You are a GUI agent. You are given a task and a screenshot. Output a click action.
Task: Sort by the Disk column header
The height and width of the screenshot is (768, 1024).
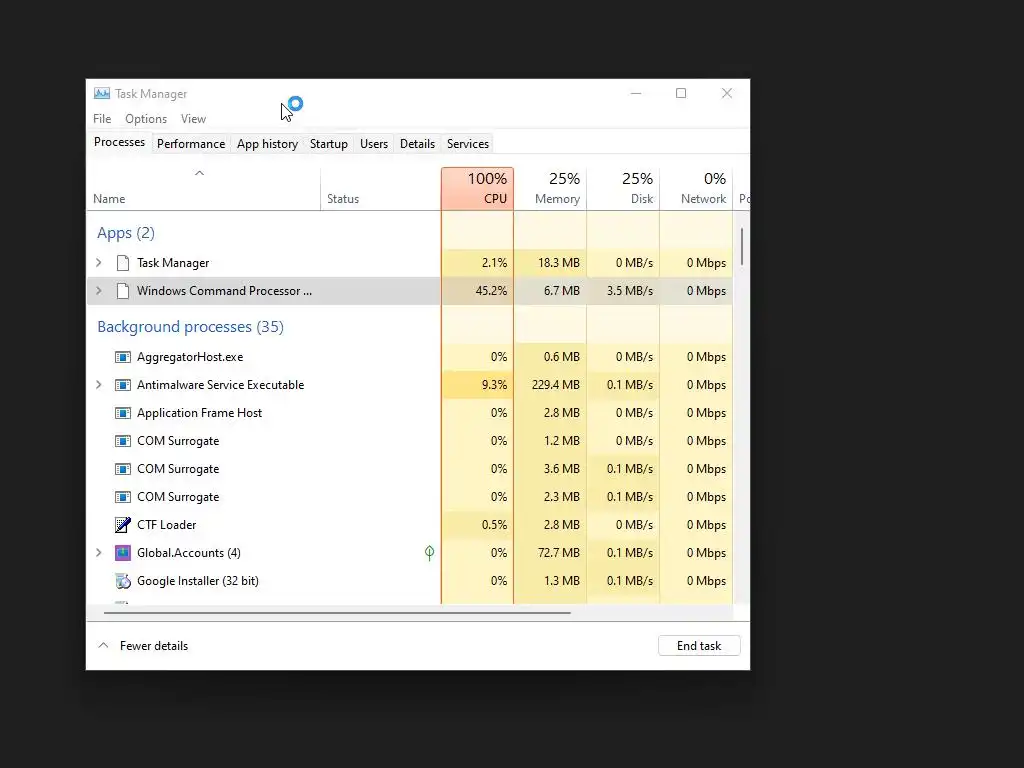pyautogui.click(x=624, y=189)
